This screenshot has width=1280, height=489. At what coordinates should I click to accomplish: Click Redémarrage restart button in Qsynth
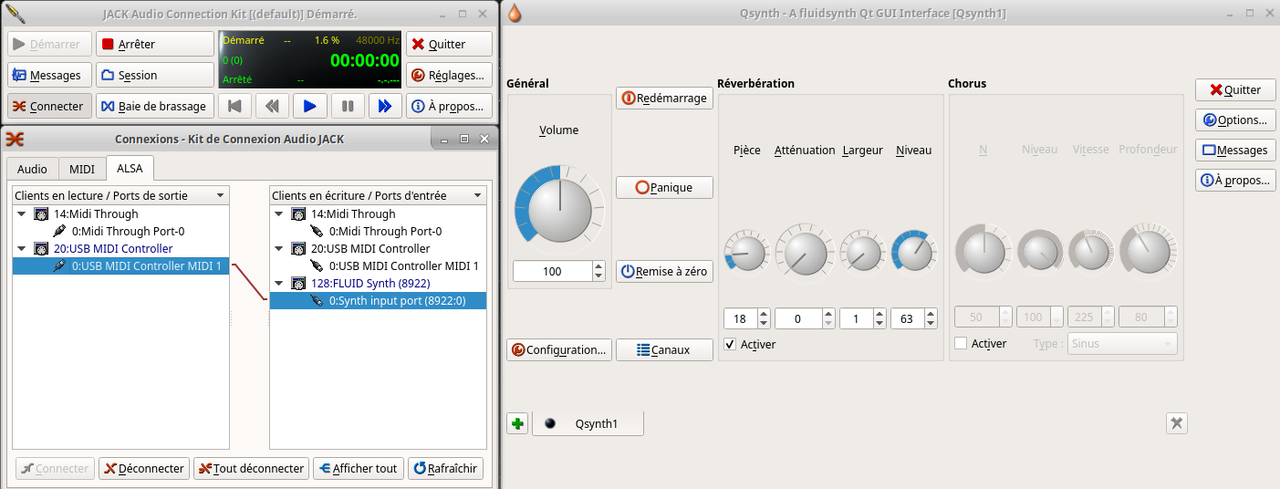coord(664,98)
